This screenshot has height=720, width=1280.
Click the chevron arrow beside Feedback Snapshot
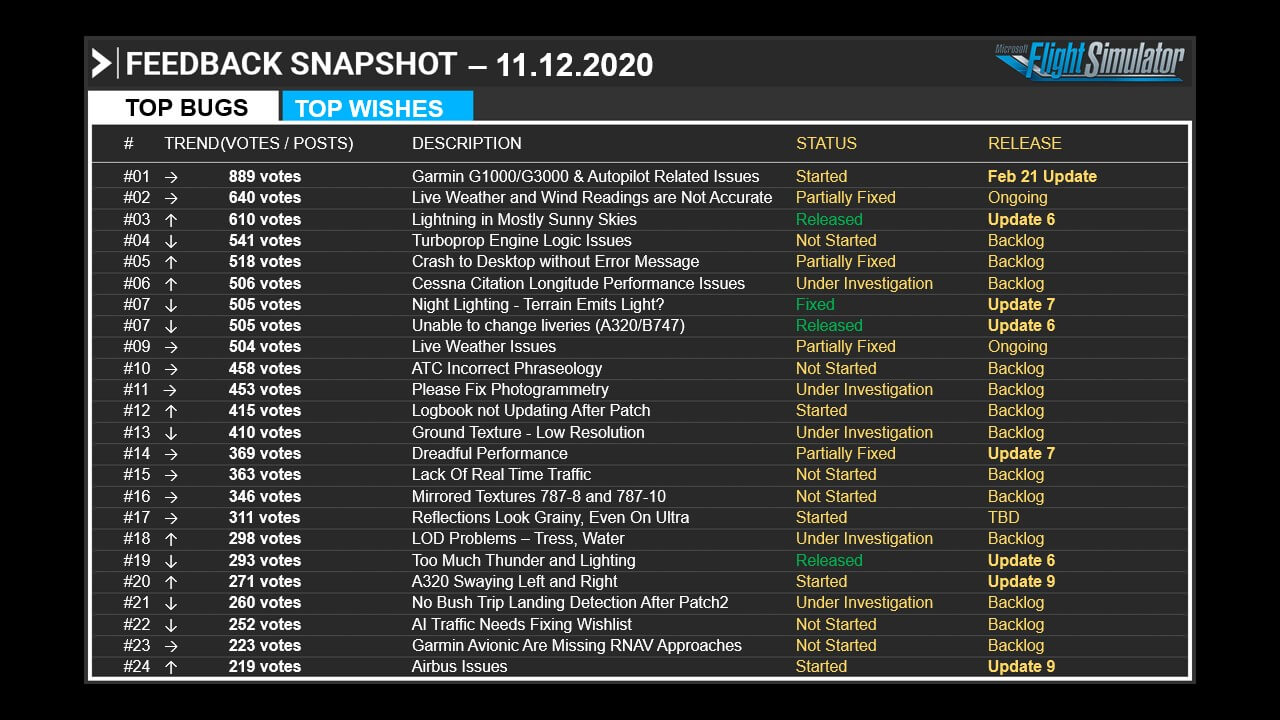click(101, 64)
